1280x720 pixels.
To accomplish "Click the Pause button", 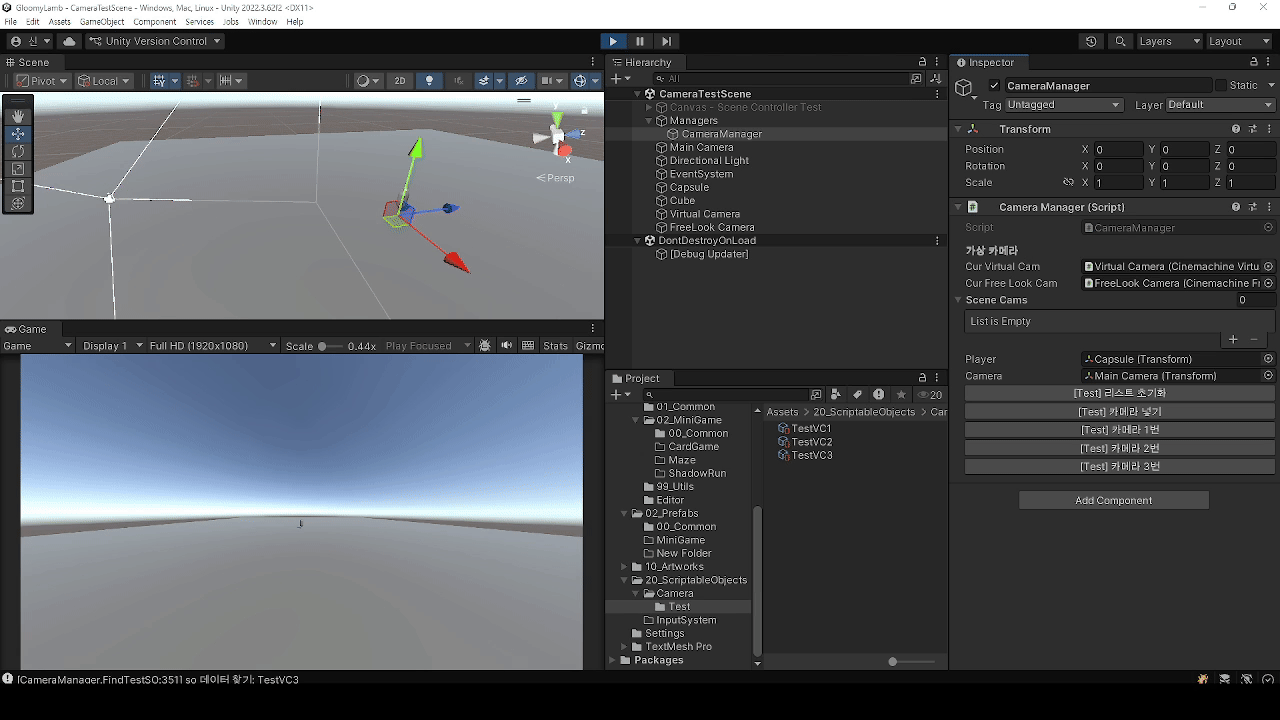I will (640, 41).
